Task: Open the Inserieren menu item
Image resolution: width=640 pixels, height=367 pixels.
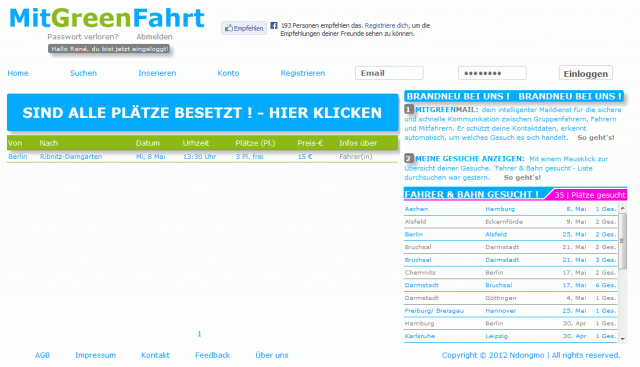Action: click(x=157, y=73)
